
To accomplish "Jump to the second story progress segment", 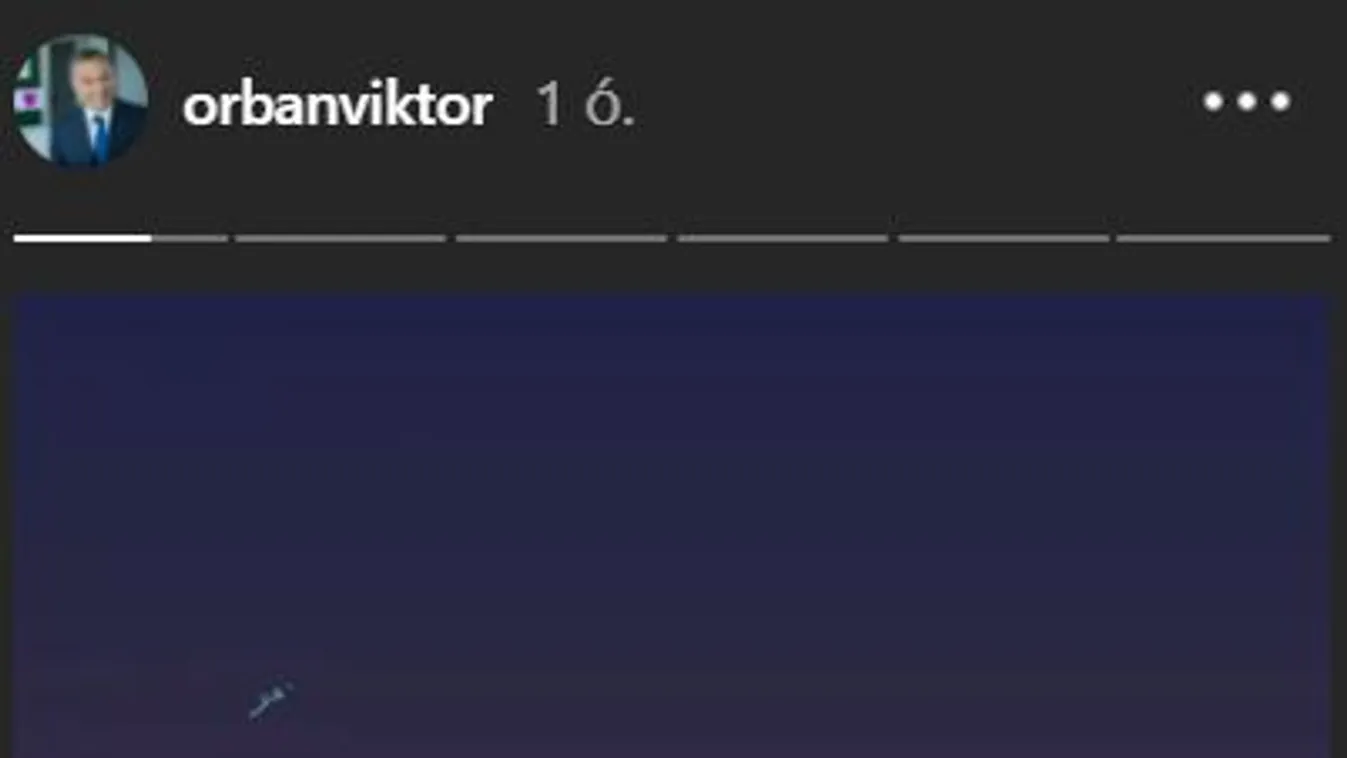I will 340,238.
